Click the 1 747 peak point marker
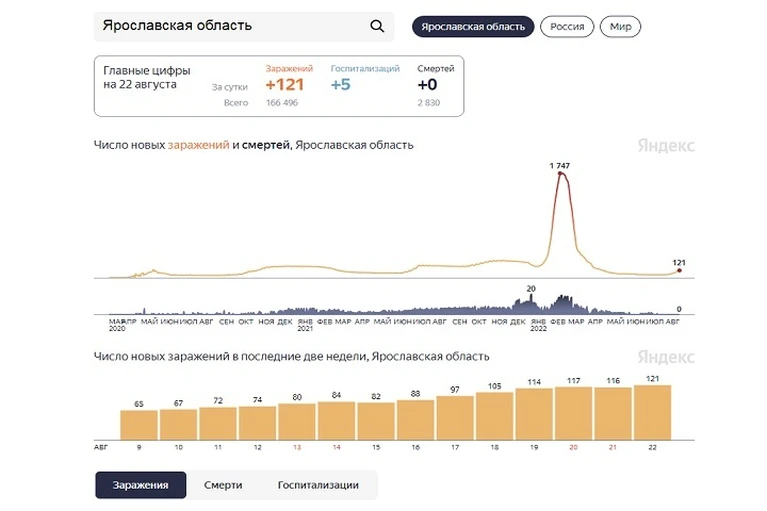 [560, 173]
